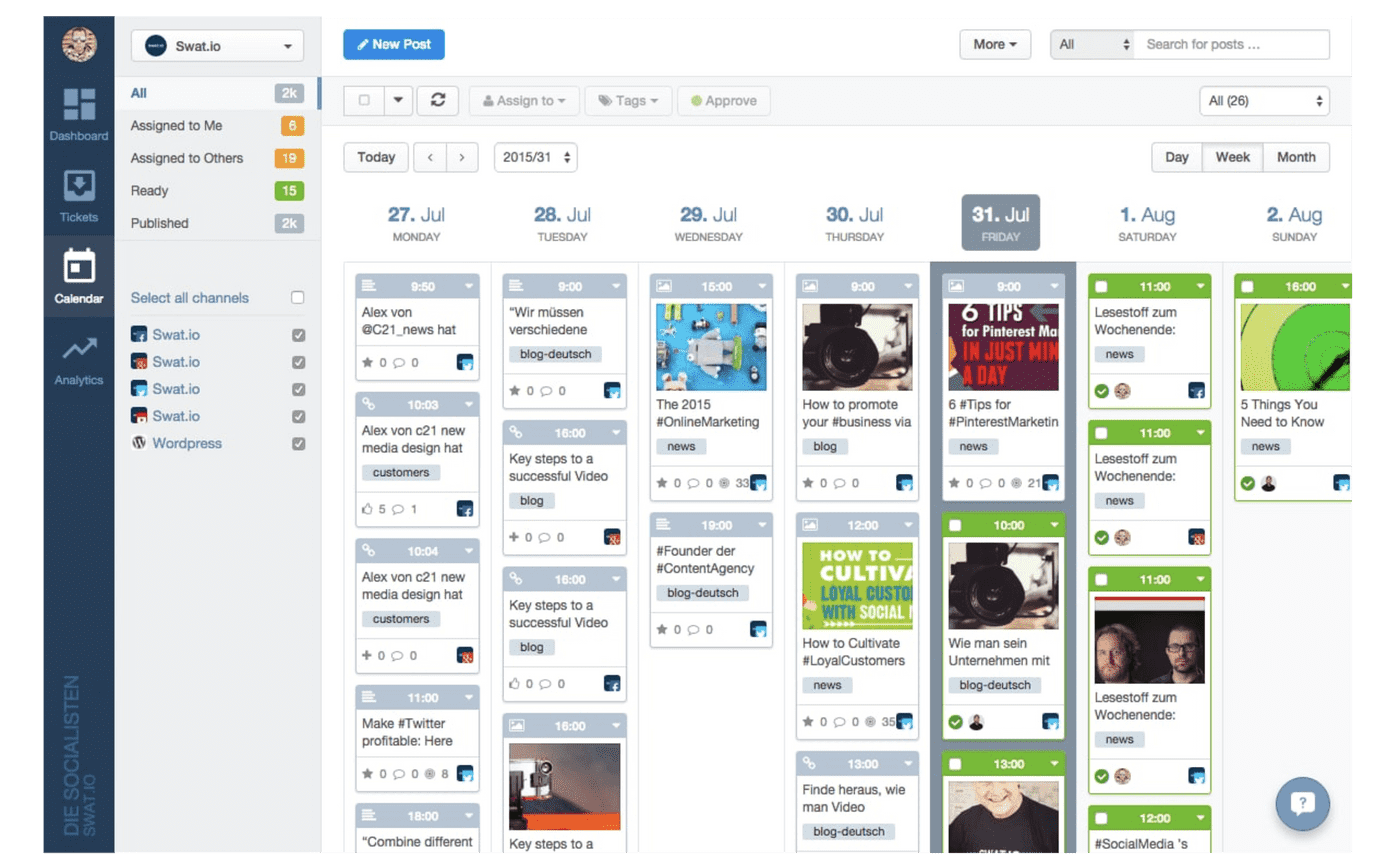Click the Today button

pyautogui.click(x=376, y=158)
